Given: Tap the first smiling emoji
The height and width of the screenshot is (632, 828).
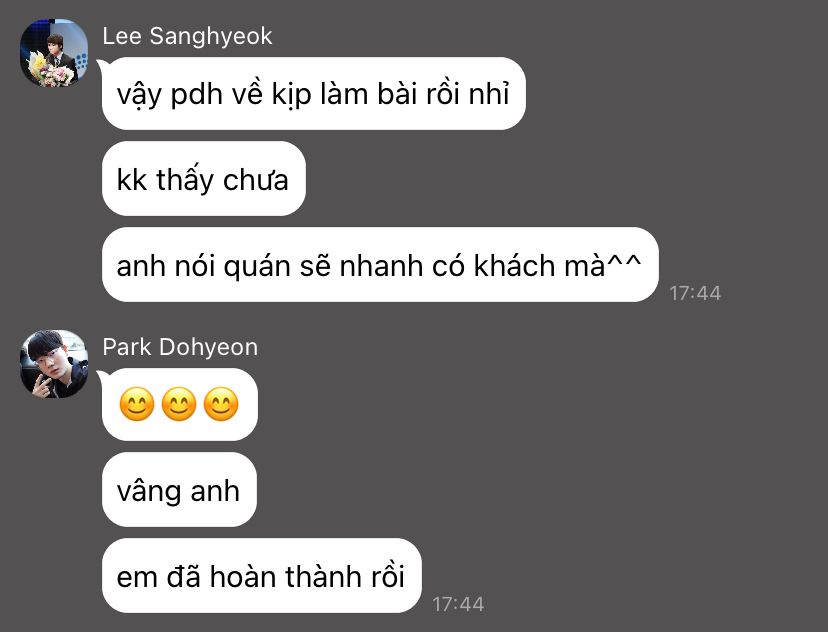Looking at the screenshot, I should pyautogui.click(x=137, y=404).
